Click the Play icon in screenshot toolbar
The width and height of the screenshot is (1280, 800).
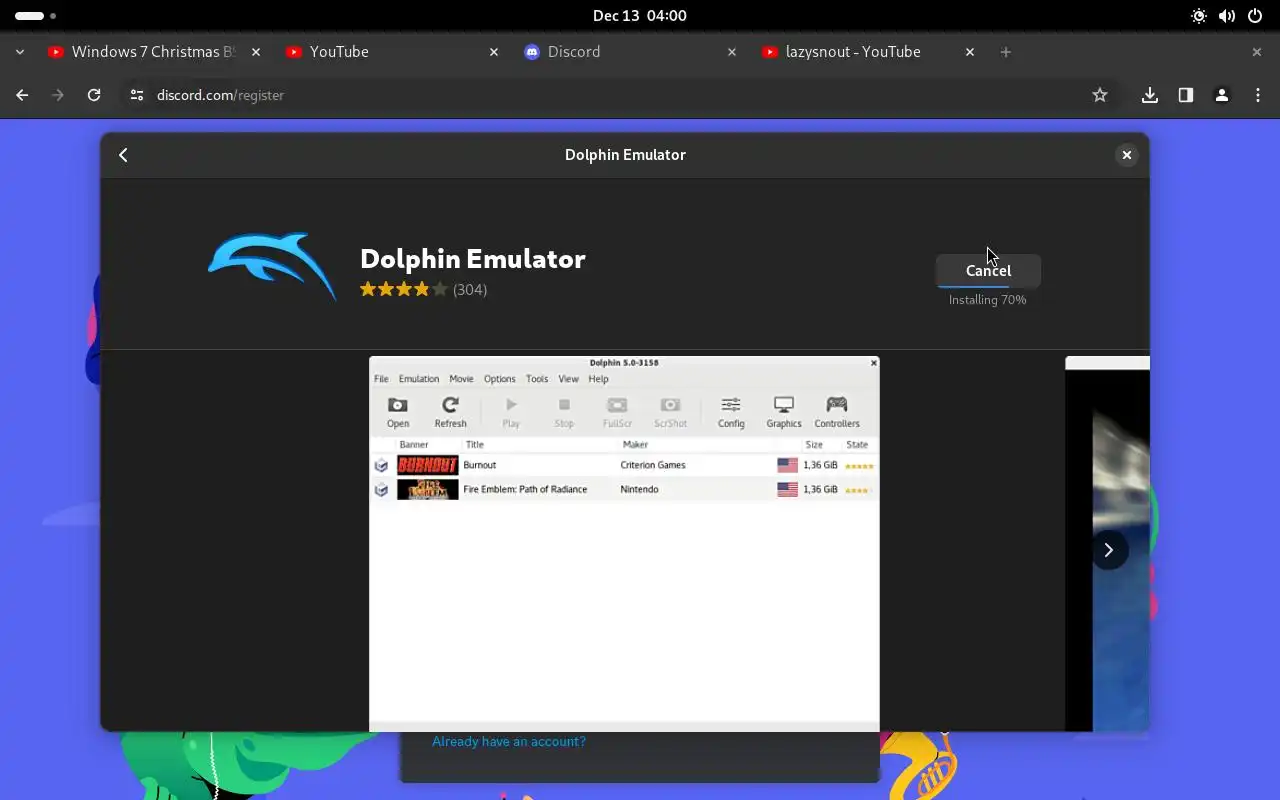tap(511, 411)
